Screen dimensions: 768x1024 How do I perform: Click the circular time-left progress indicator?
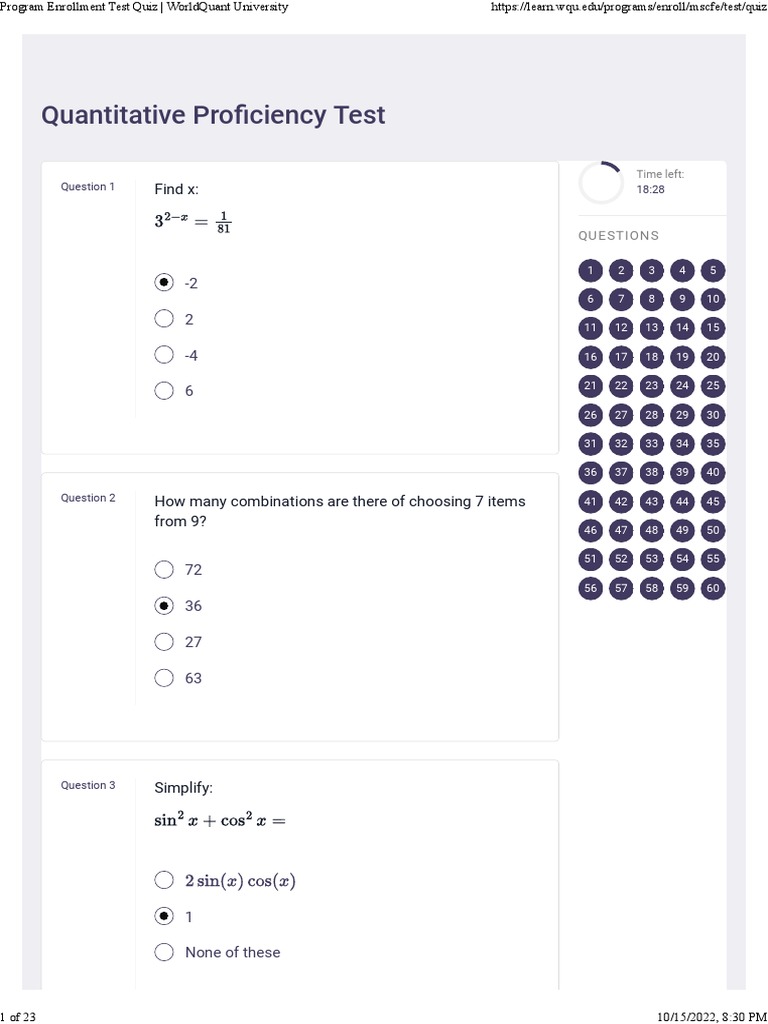[x=601, y=183]
